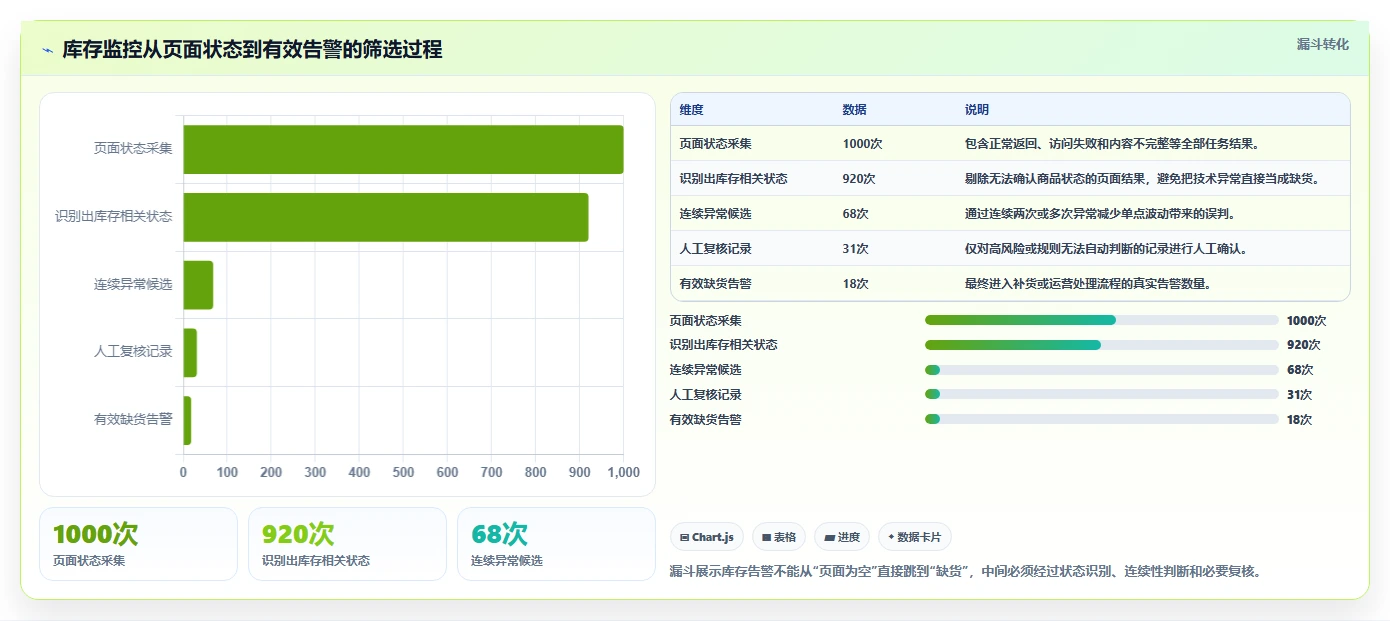This screenshot has width=1390, height=621.
Task: Click the 表格 chip
Action: pyautogui.click(x=779, y=537)
